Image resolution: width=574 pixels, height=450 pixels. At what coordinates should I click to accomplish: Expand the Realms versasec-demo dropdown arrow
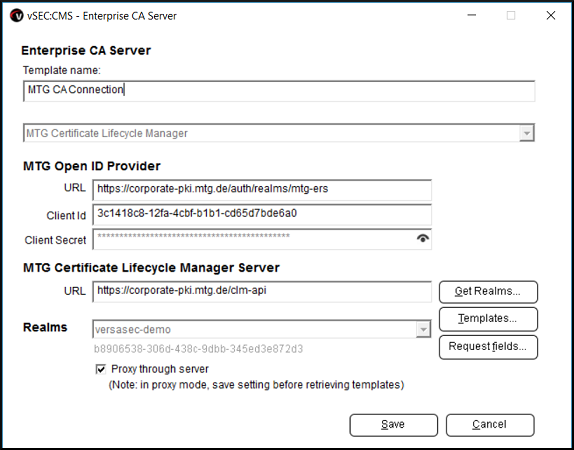pos(423,330)
